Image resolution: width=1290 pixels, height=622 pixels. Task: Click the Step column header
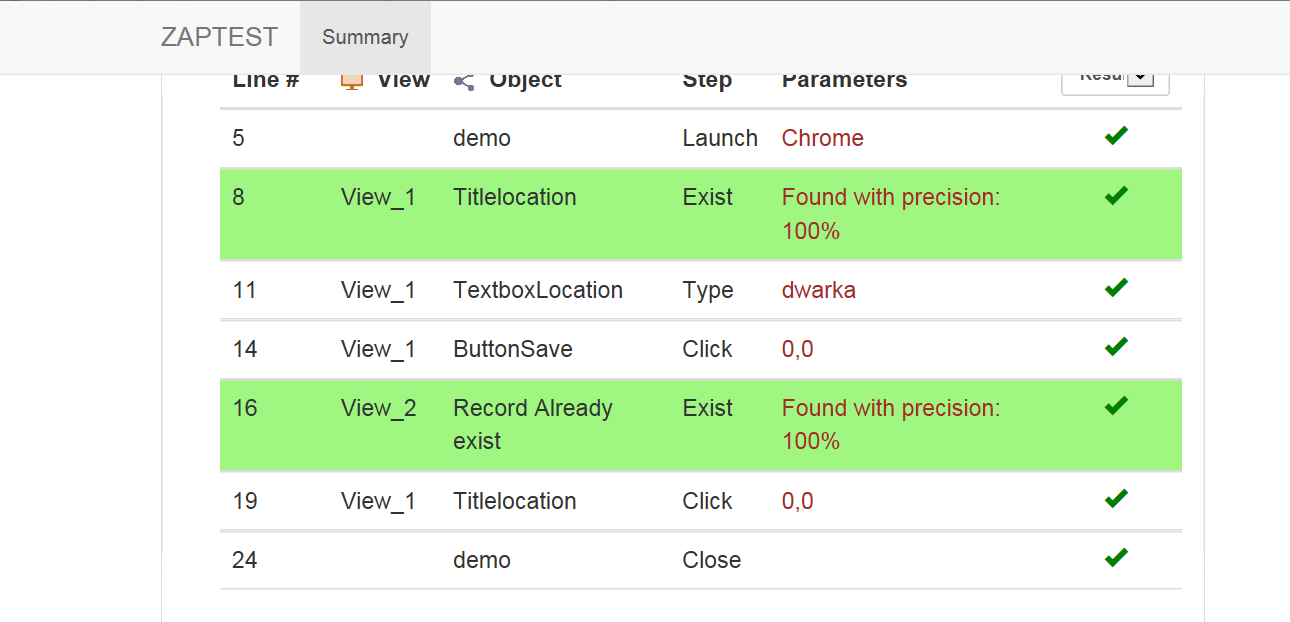[x=707, y=80]
